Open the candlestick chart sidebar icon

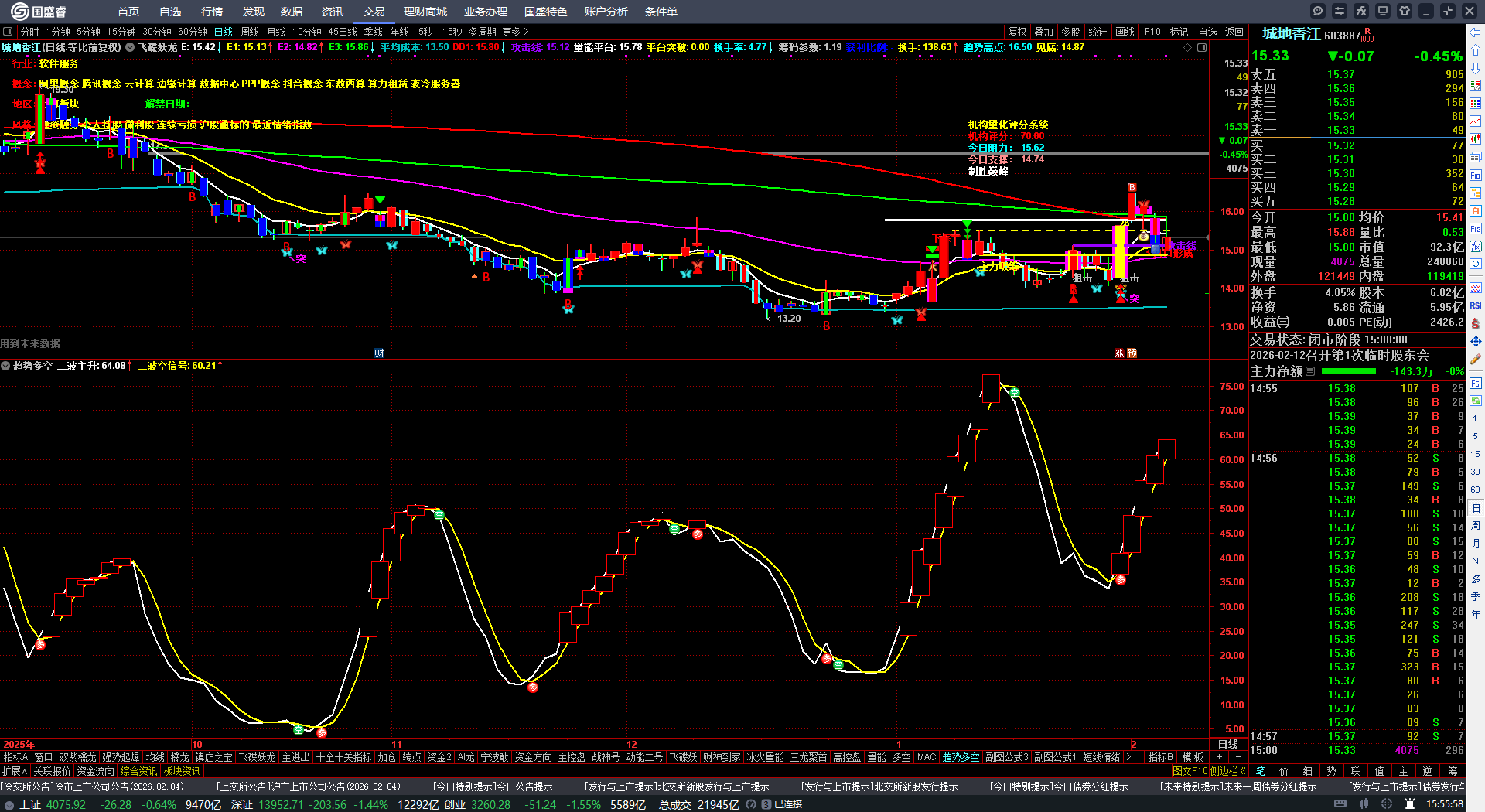click(1476, 139)
